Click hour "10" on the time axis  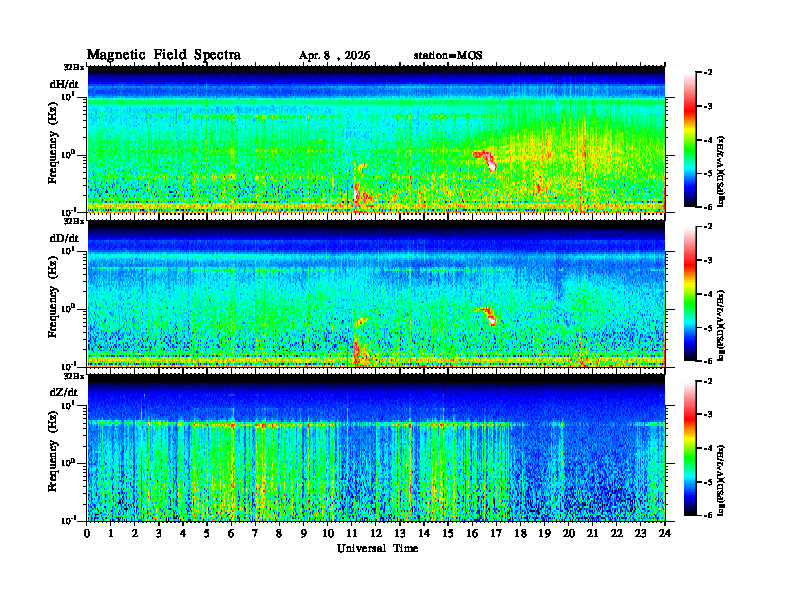point(328,534)
